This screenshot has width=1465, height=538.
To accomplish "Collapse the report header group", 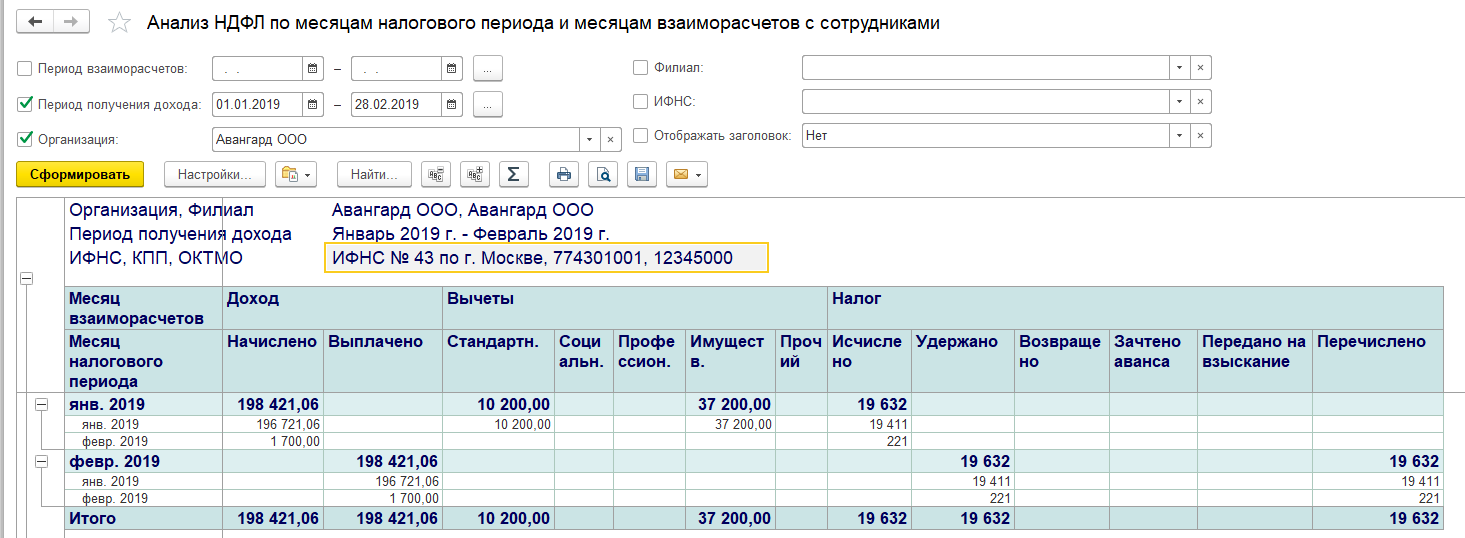I will [25, 280].
